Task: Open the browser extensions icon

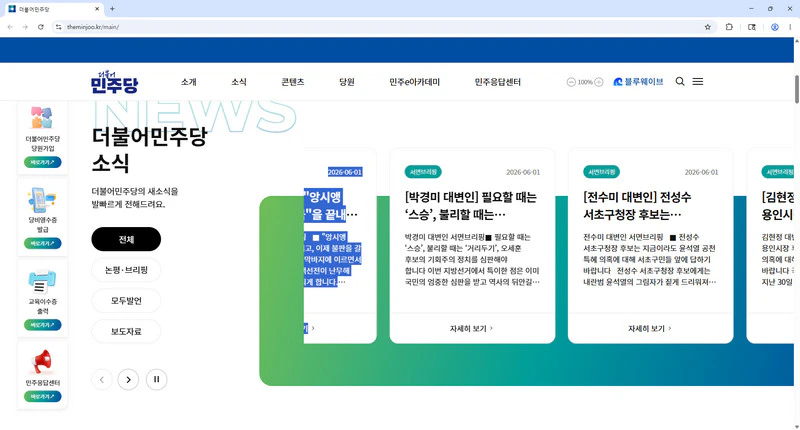Action: pos(729,27)
